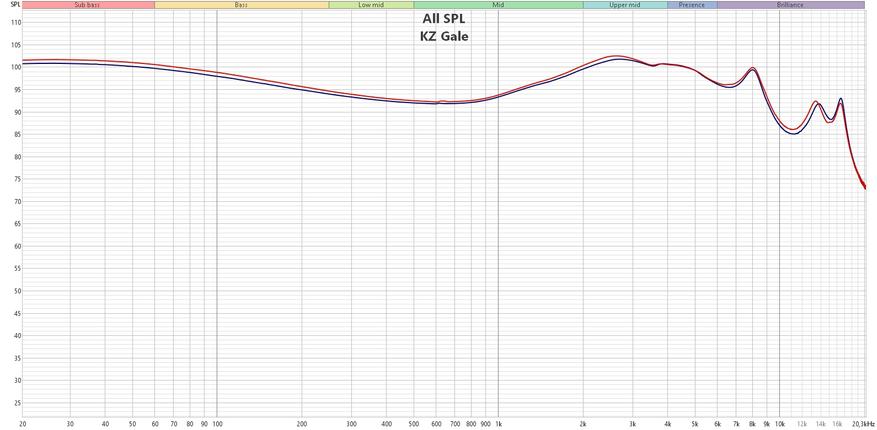Click the 55 value on the SPL axis
Image resolution: width=877 pixels, height=430 pixels.
point(17,268)
